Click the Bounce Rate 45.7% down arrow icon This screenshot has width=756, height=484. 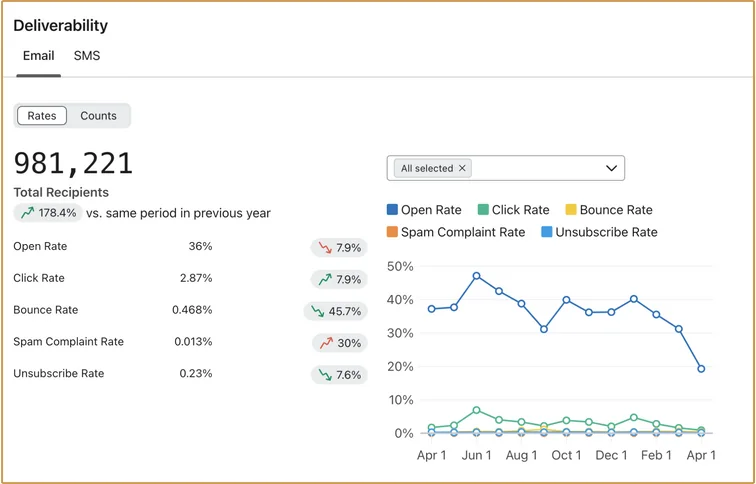(x=317, y=311)
